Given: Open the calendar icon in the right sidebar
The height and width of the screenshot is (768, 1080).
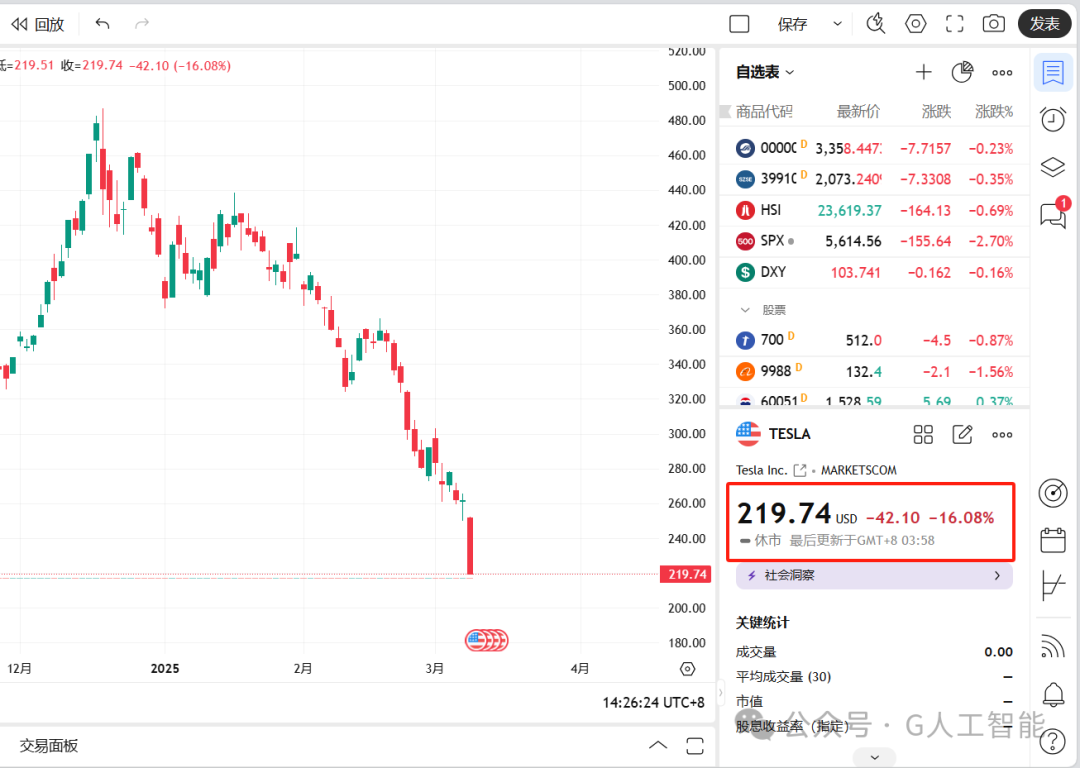Looking at the screenshot, I should (1052, 540).
